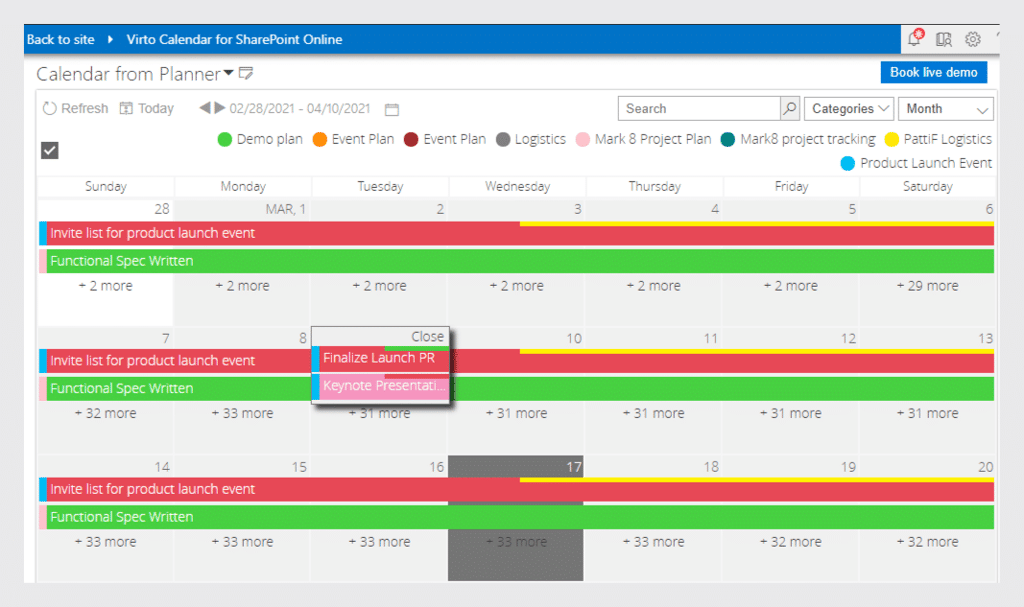The image size is (1024, 607).
Task: Expand + 2 more under Sunday 28
Action: [x=106, y=286]
